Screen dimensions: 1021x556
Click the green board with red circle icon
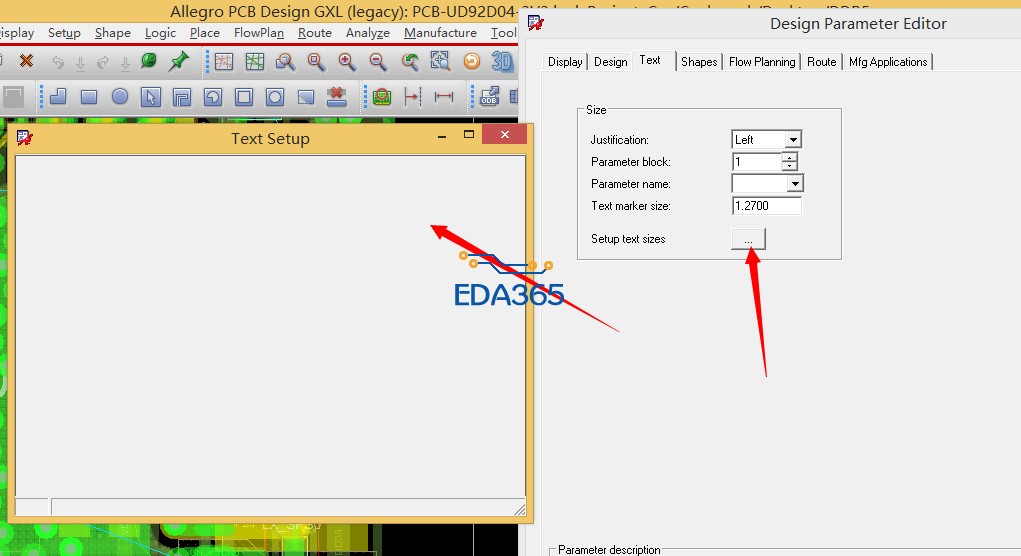(382, 97)
